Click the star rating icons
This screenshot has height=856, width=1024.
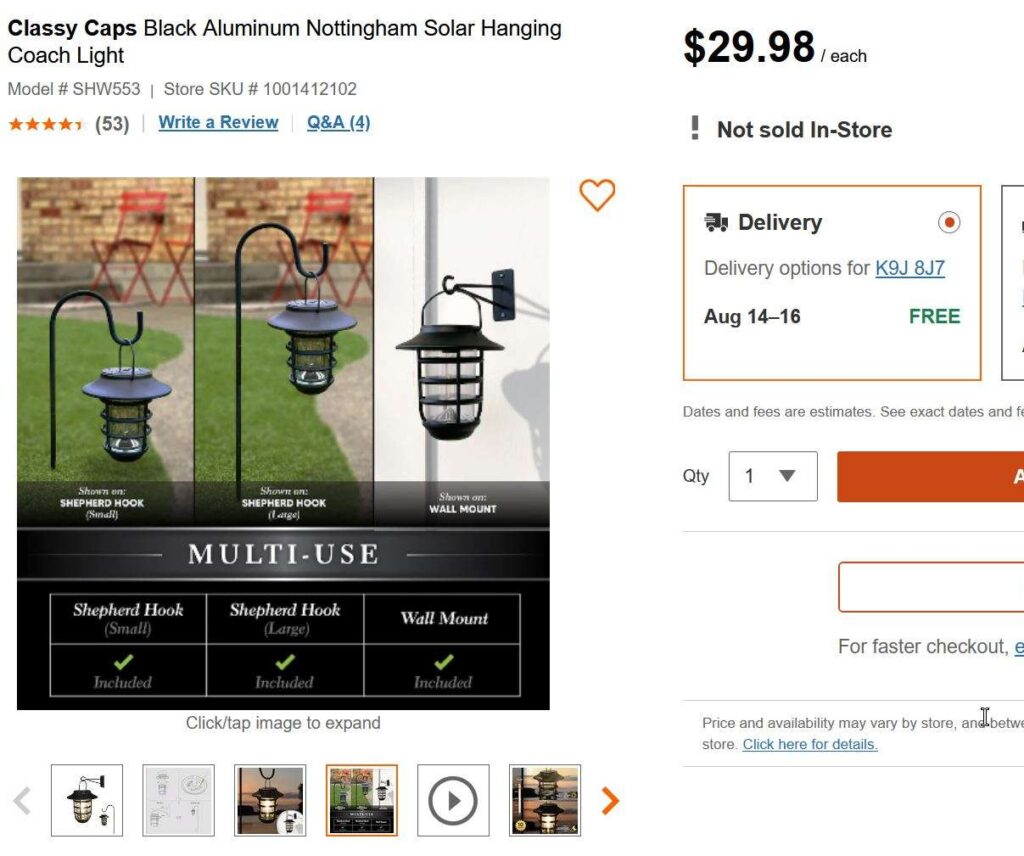point(46,124)
